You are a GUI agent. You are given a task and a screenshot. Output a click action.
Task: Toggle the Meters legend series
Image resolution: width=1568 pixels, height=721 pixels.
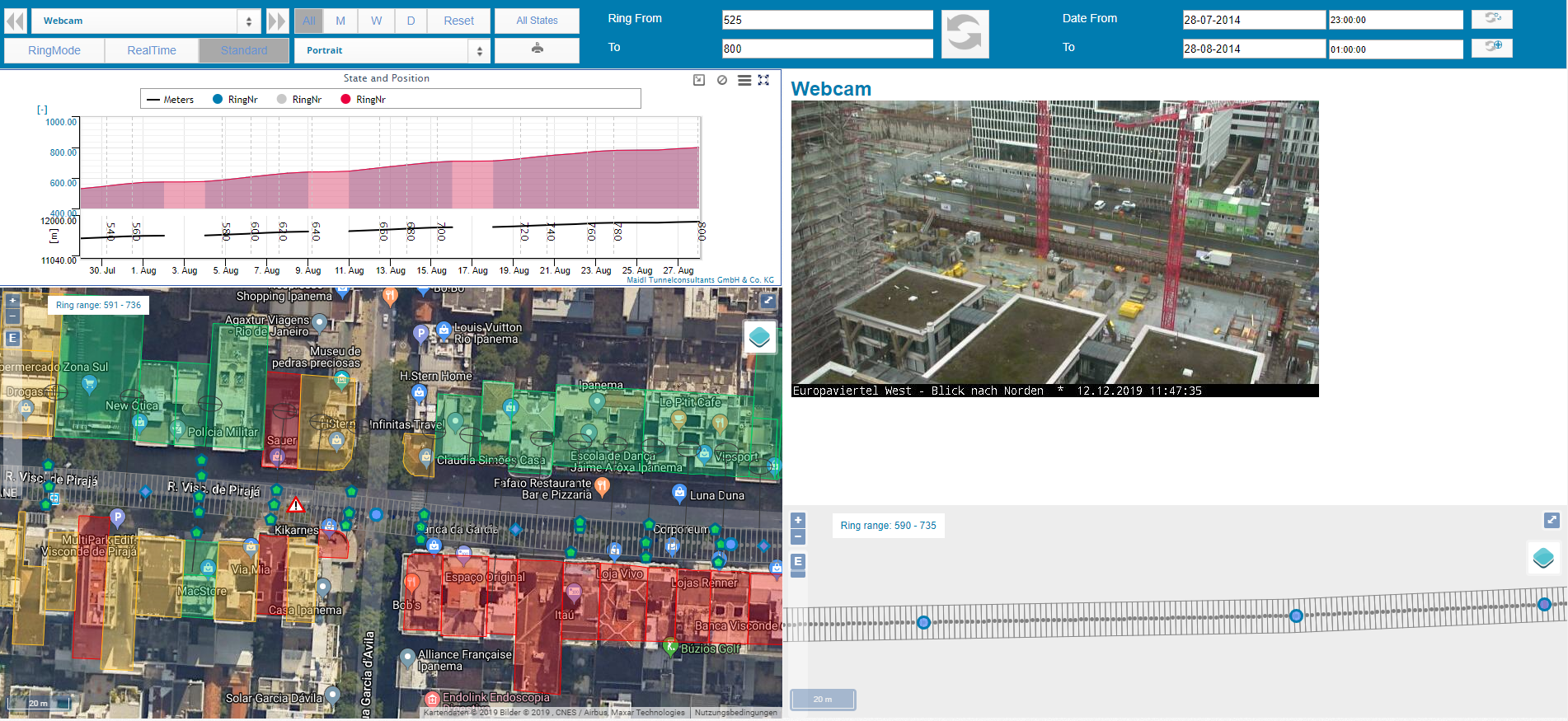coord(170,100)
